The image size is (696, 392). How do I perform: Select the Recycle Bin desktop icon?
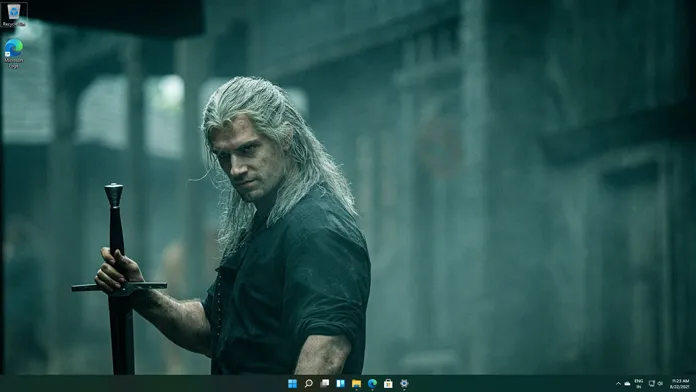pyautogui.click(x=14, y=15)
